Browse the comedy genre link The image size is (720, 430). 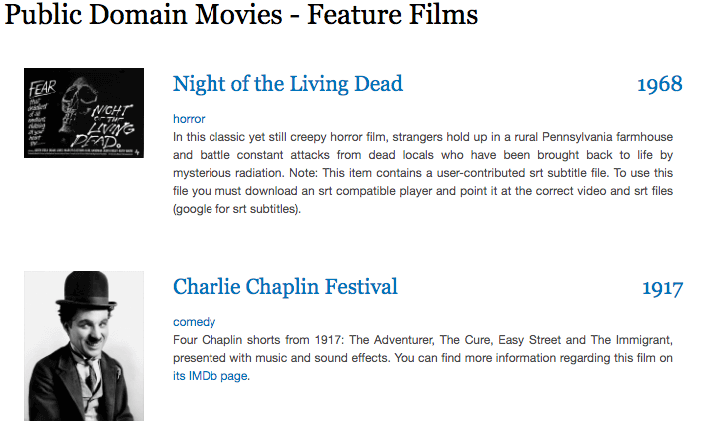click(194, 322)
